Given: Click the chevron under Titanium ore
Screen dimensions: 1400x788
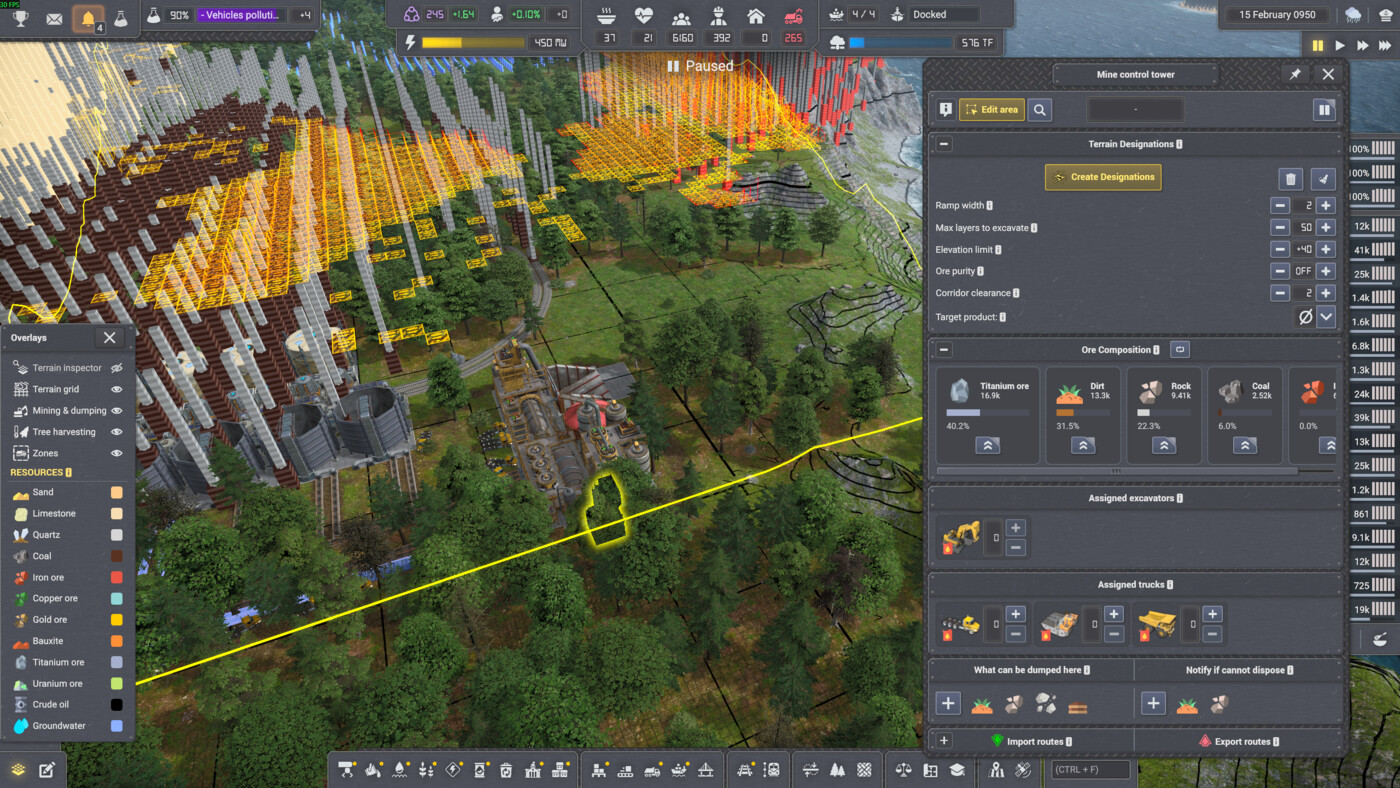Looking at the screenshot, I should 987,446.
